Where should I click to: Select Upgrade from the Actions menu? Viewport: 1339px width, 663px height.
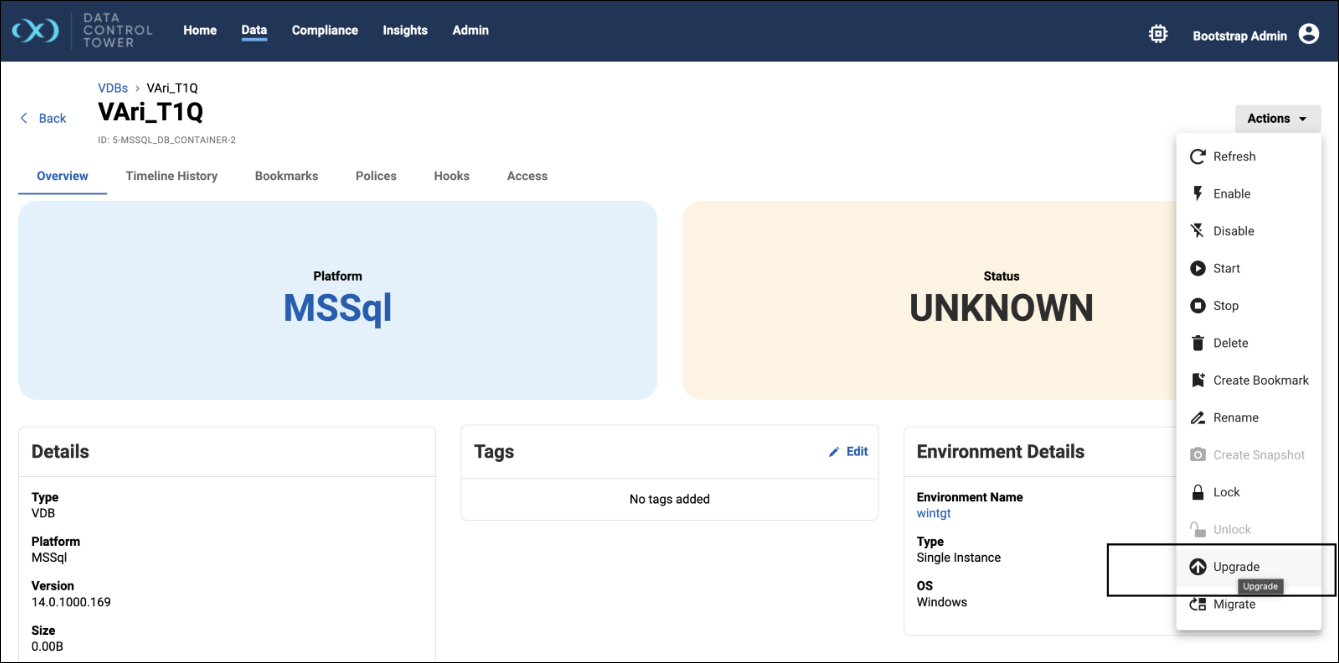(1236, 567)
